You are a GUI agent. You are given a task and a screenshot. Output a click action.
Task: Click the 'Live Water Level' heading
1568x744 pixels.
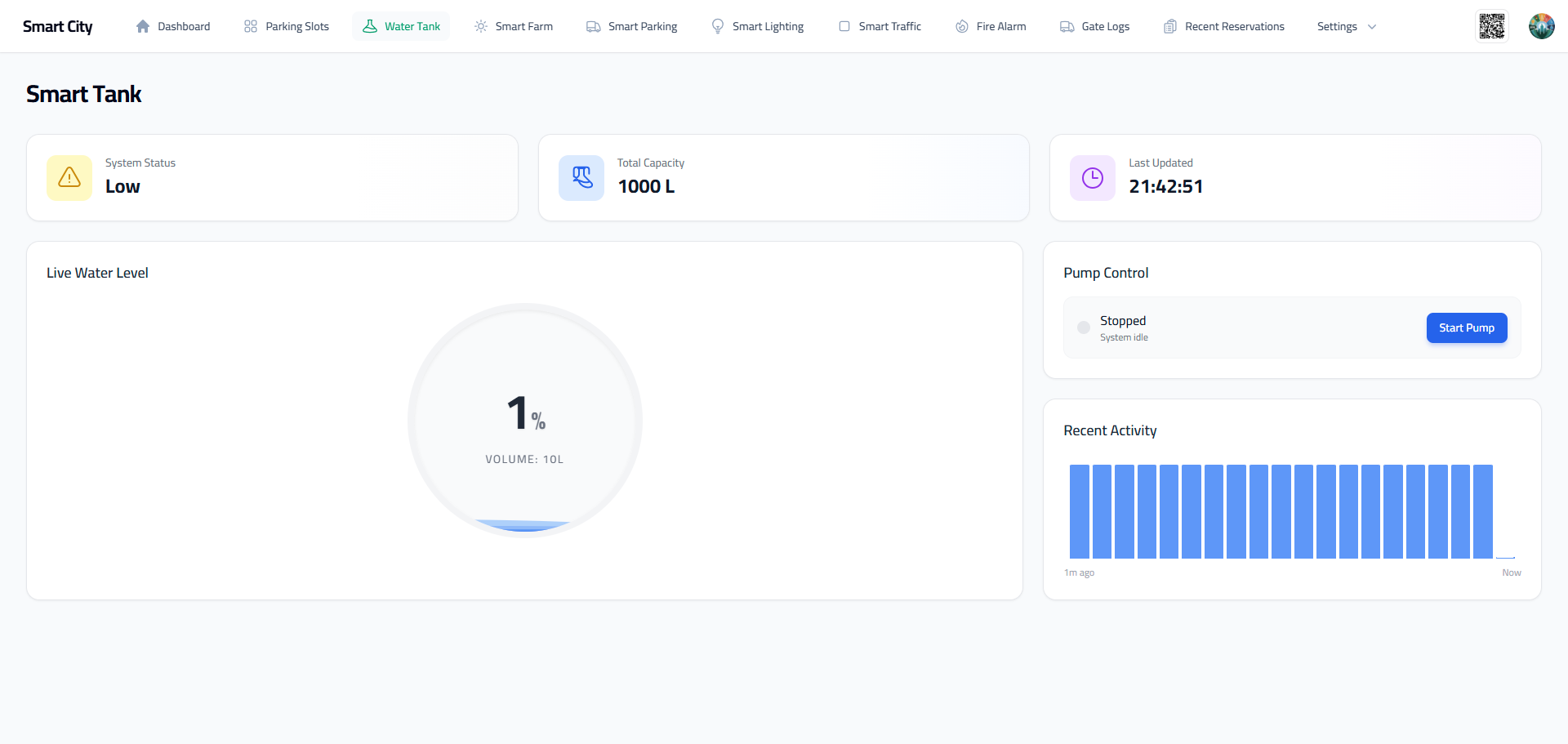point(97,273)
